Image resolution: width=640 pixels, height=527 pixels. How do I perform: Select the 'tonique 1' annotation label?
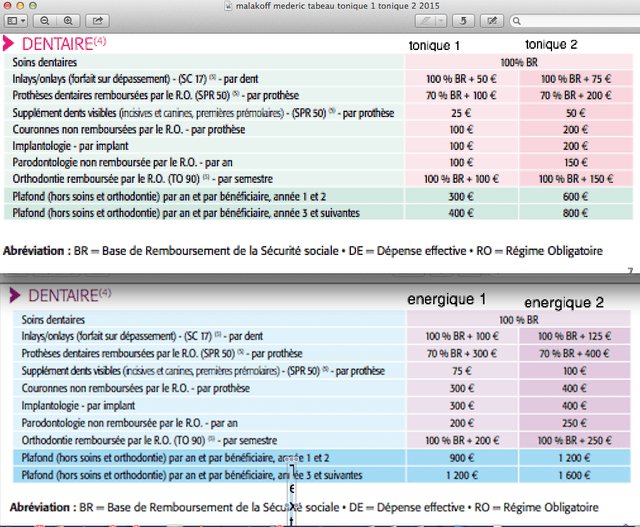click(x=436, y=46)
